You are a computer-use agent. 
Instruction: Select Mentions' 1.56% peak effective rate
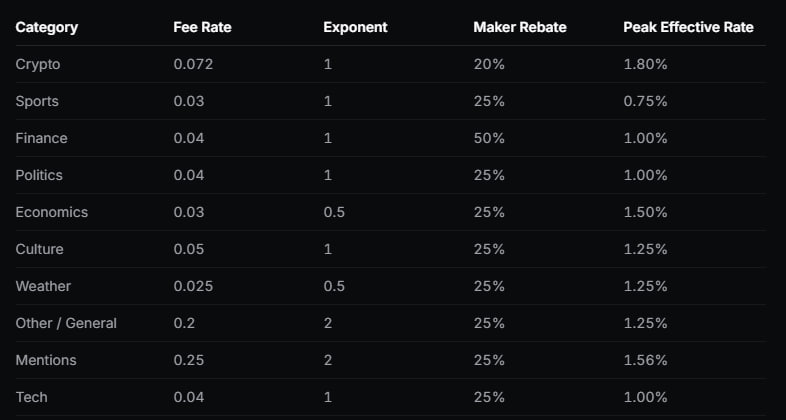[645, 360]
